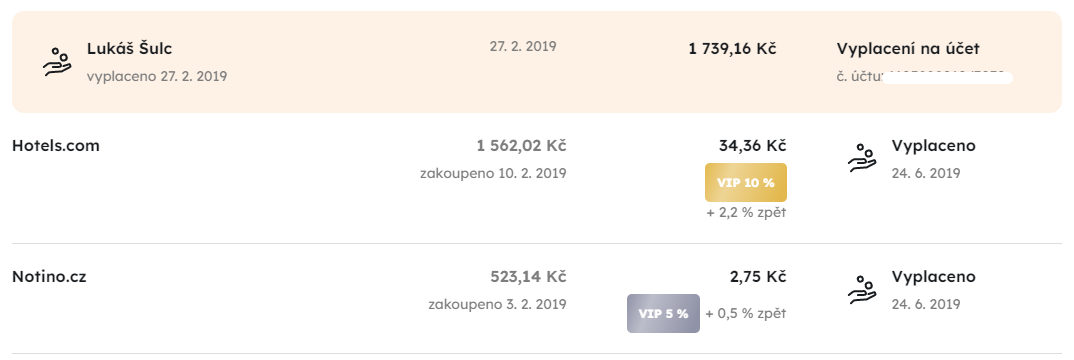Click the hidden account number field
1074x360 pixels.
947,77
